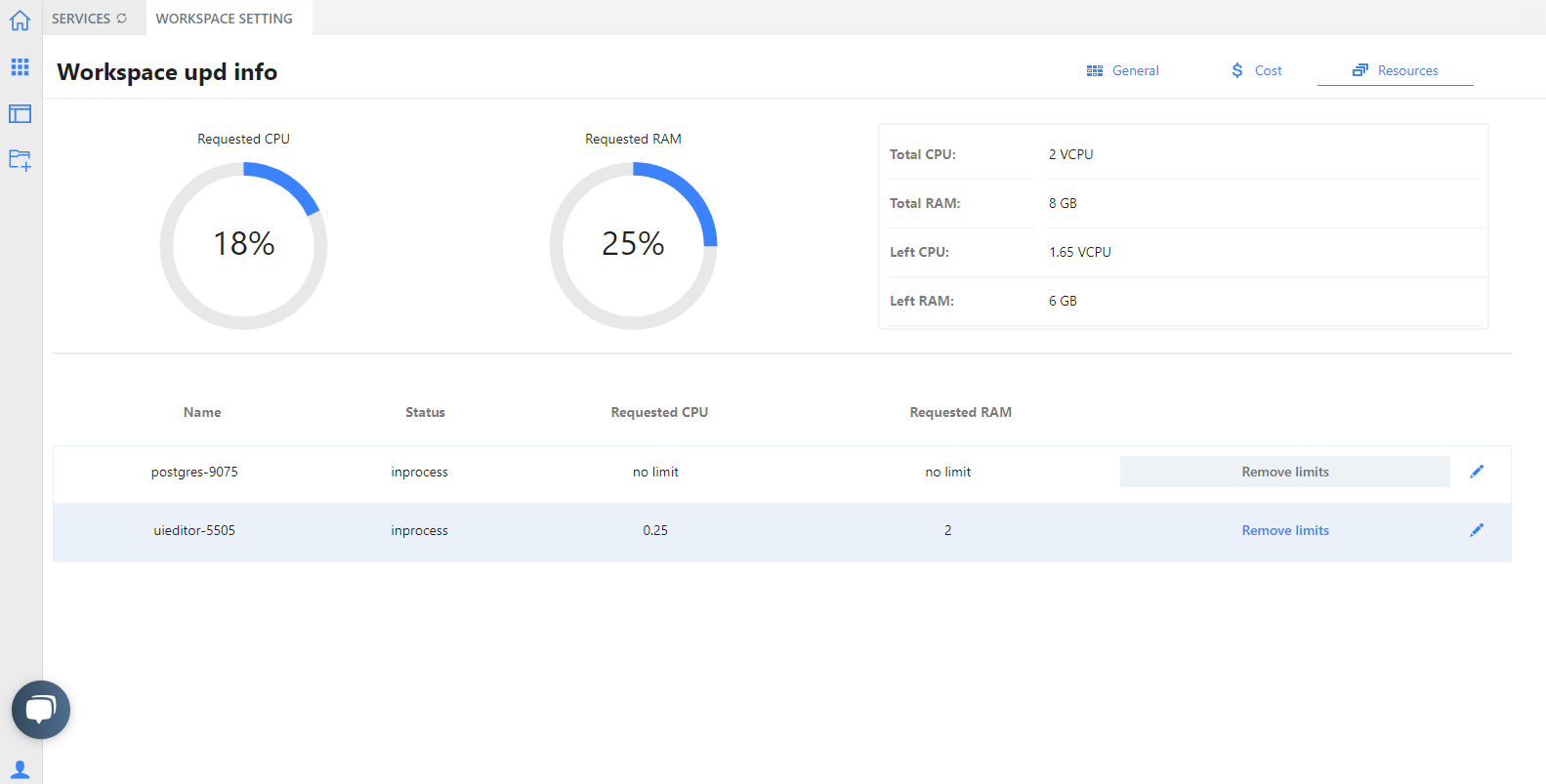1546x784 pixels.
Task: Remove limits for postgres-9075
Action: 1285,472
